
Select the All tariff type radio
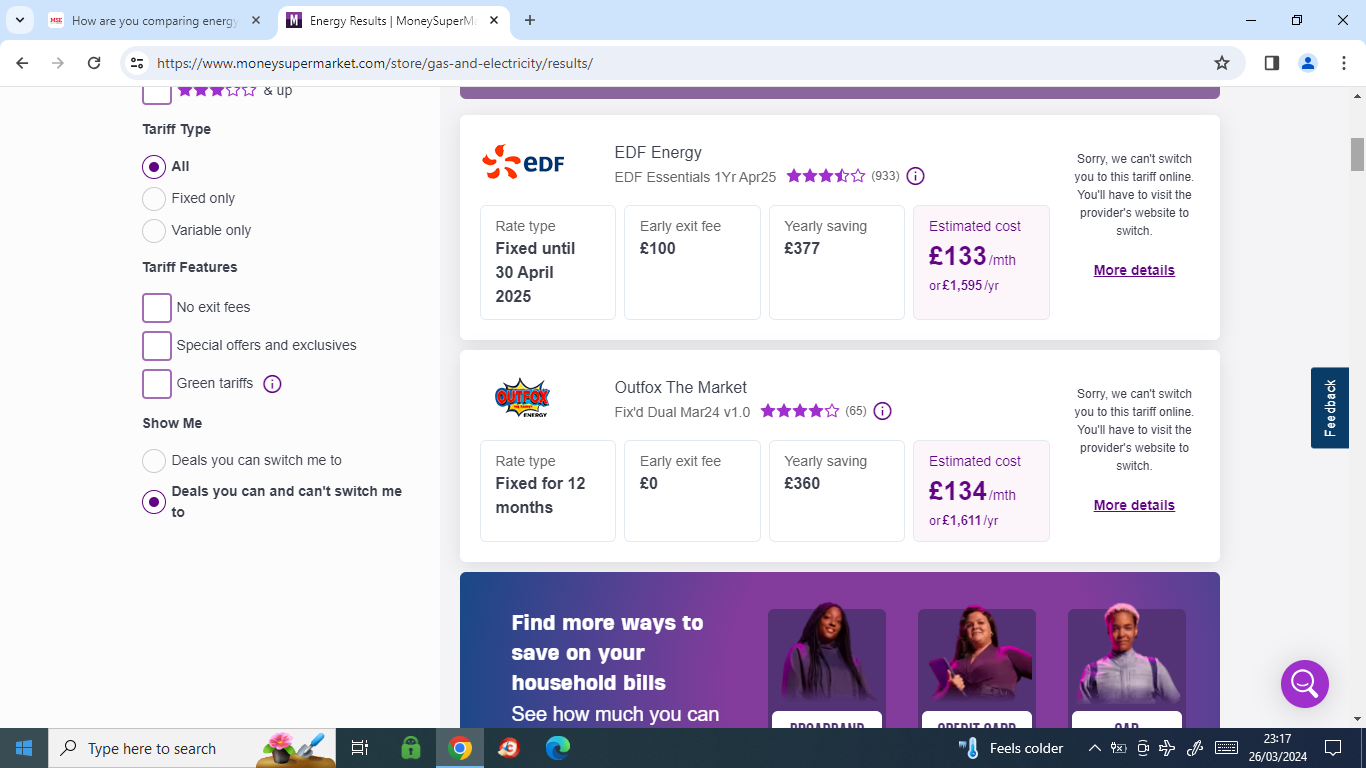tap(153, 167)
